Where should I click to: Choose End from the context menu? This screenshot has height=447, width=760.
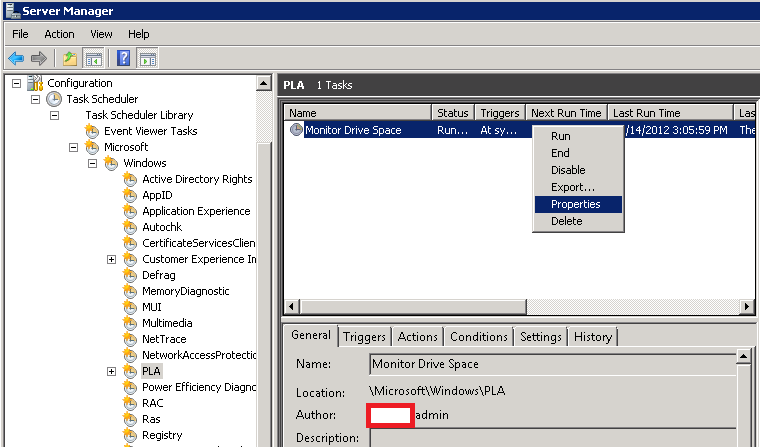[578, 153]
